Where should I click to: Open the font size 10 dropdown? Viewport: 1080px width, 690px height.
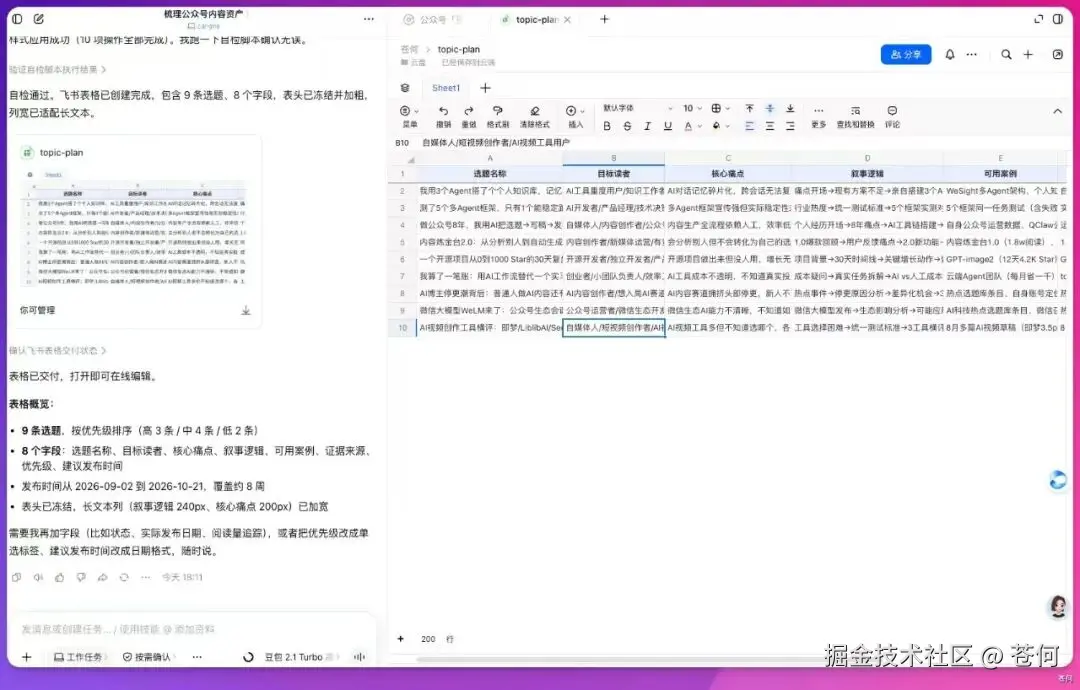tap(692, 109)
